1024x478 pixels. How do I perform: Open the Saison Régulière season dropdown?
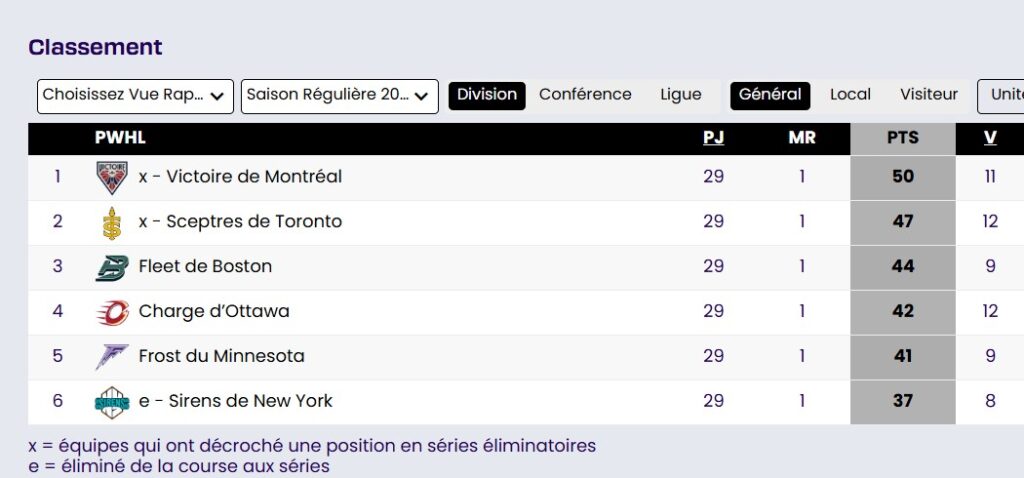point(340,96)
